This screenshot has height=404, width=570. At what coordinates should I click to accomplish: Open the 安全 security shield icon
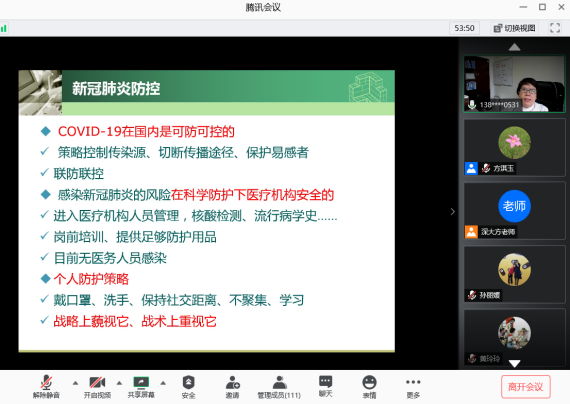[x=188, y=387]
